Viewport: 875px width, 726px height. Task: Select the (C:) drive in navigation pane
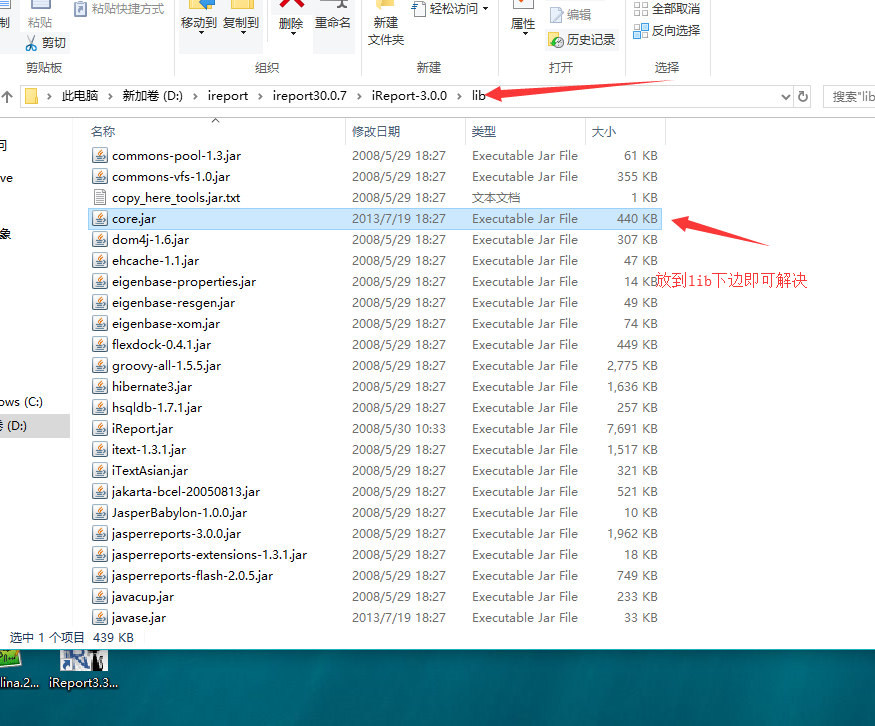click(22, 402)
